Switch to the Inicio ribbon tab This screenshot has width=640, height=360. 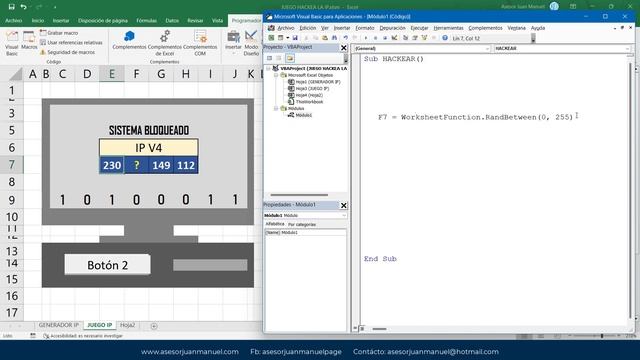click(38, 20)
